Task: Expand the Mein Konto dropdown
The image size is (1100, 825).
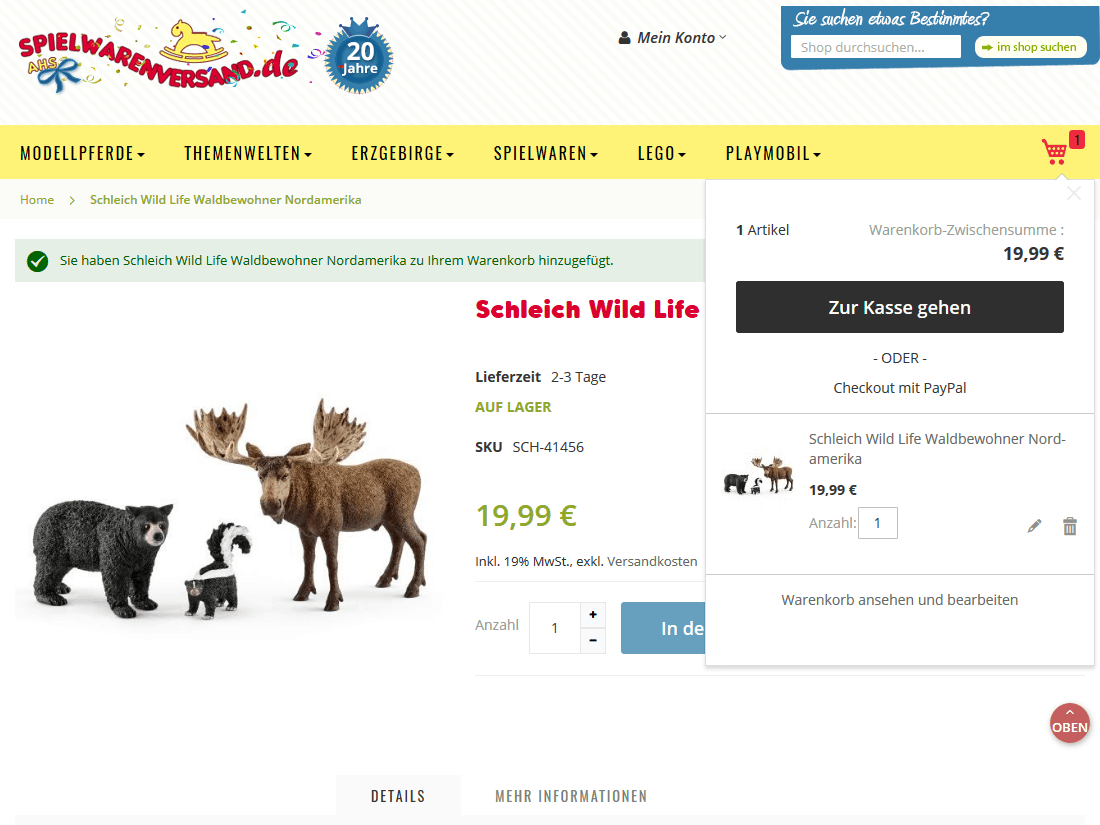Action: click(672, 38)
